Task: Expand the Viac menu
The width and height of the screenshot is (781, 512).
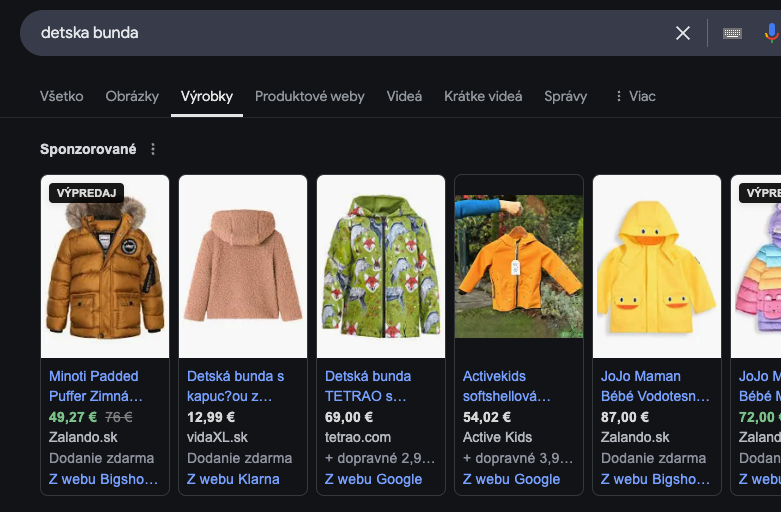Action: pos(636,96)
